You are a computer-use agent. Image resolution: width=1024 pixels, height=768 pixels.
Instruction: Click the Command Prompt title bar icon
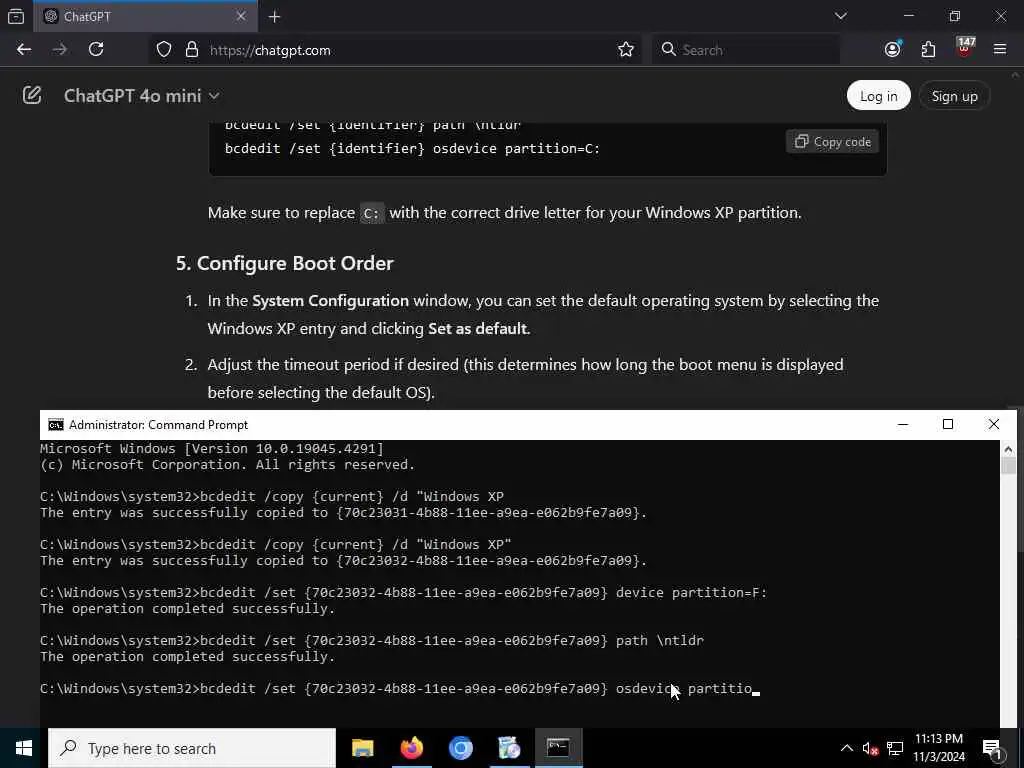tap(56, 425)
